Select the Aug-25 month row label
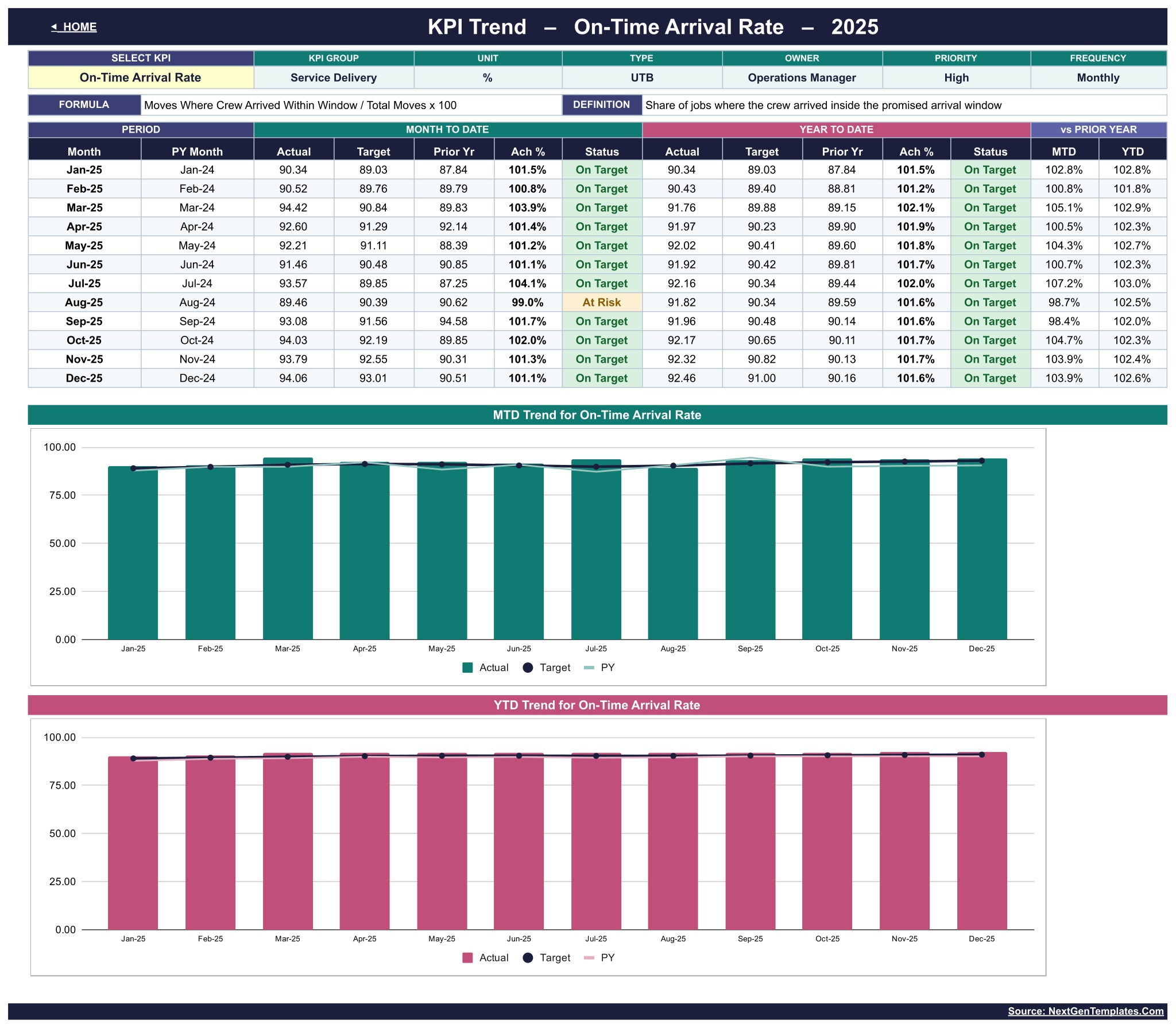 tap(84, 302)
